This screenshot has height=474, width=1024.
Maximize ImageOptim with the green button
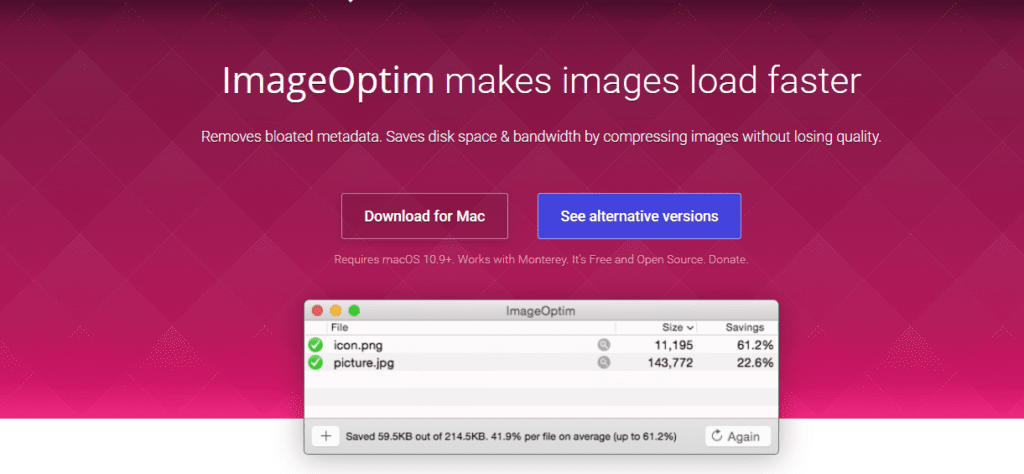point(354,311)
